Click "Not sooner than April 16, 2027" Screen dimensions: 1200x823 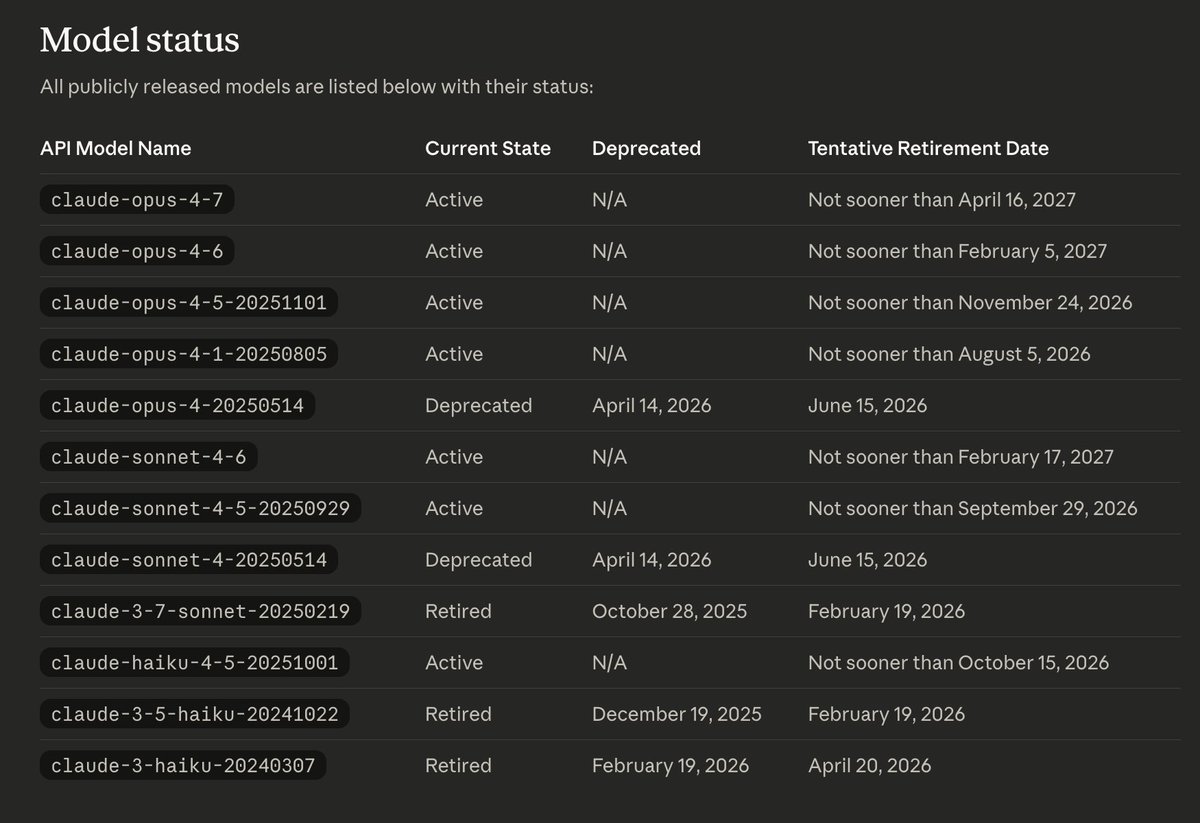click(x=942, y=200)
